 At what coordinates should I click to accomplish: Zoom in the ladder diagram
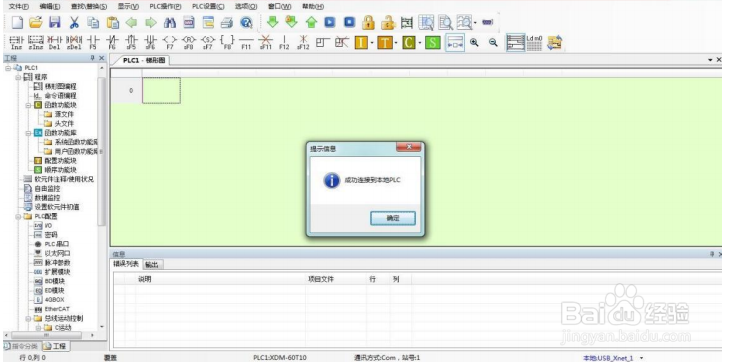[474, 43]
